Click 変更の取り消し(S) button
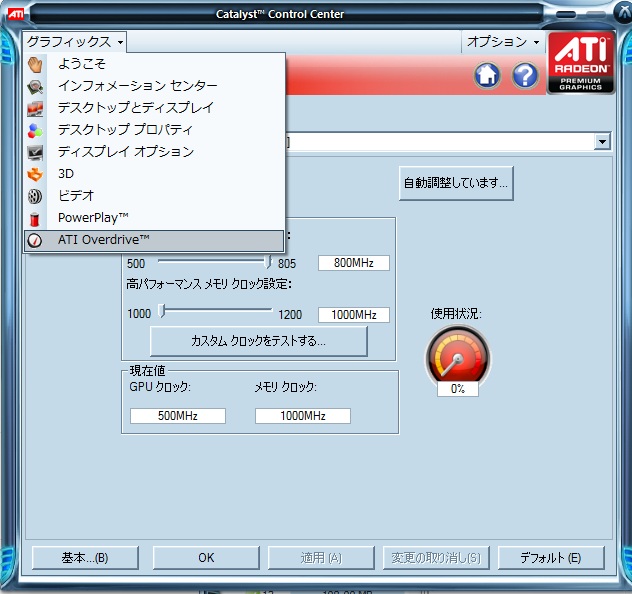Viewport: 632px width, 594px height. click(x=436, y=558)
